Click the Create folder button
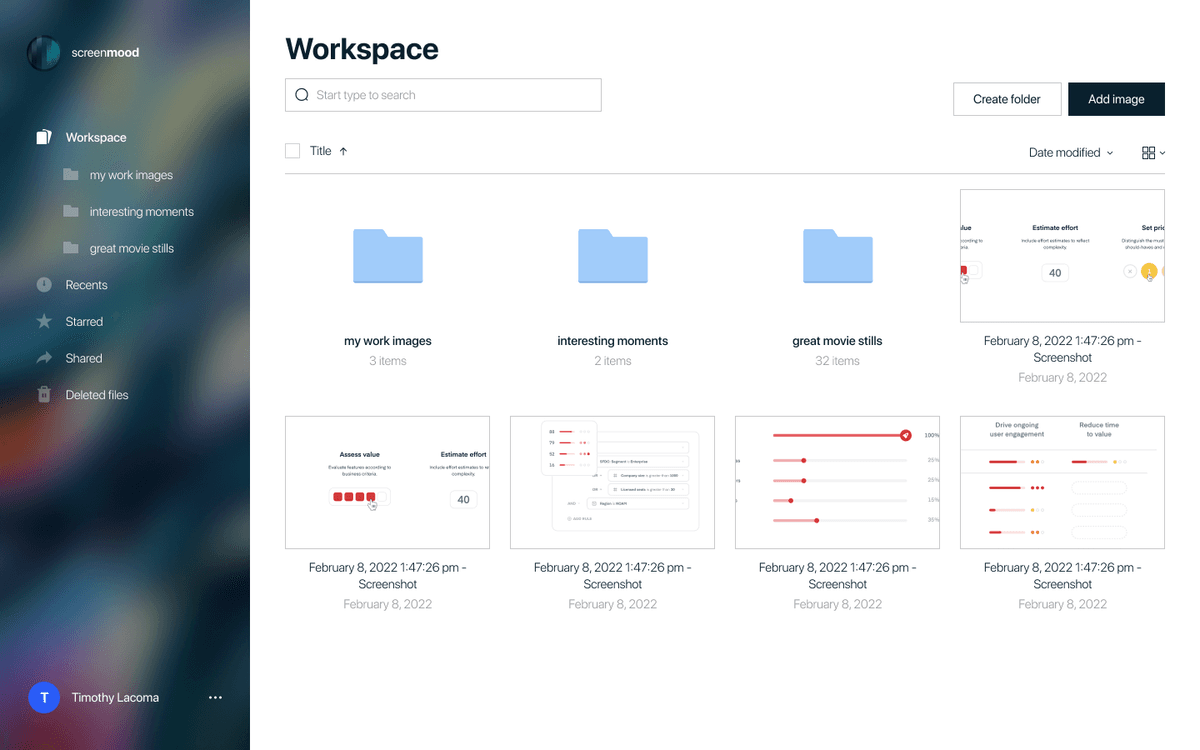 [x=1006, y=99]
